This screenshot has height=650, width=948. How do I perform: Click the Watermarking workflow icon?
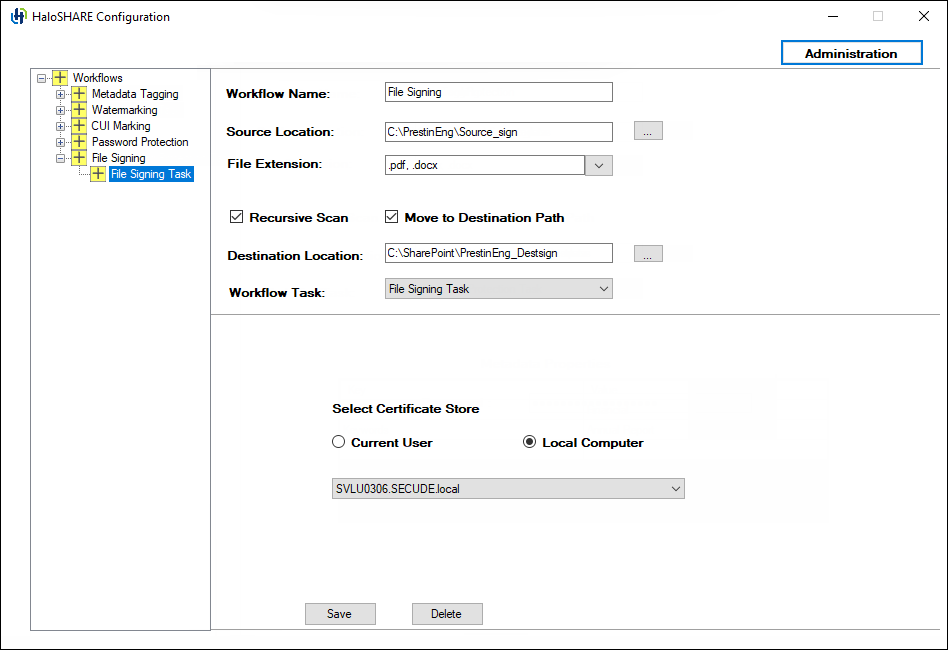[78, 109]
